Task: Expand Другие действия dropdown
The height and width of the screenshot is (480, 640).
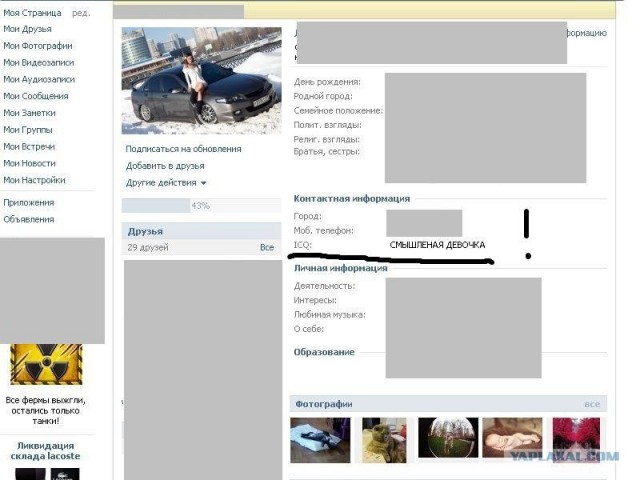Action: click(x=166, y=183)
